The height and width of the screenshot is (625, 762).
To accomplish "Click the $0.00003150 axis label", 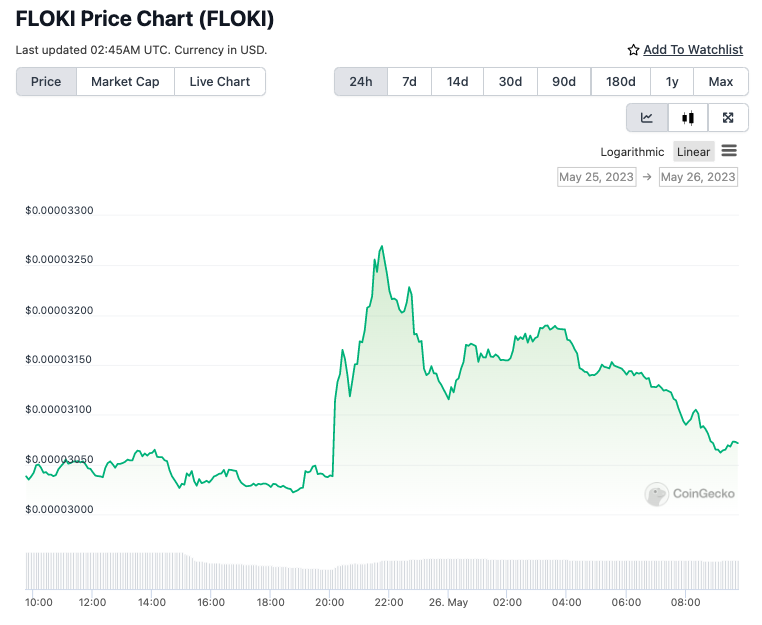I will (x=58, y=360).
